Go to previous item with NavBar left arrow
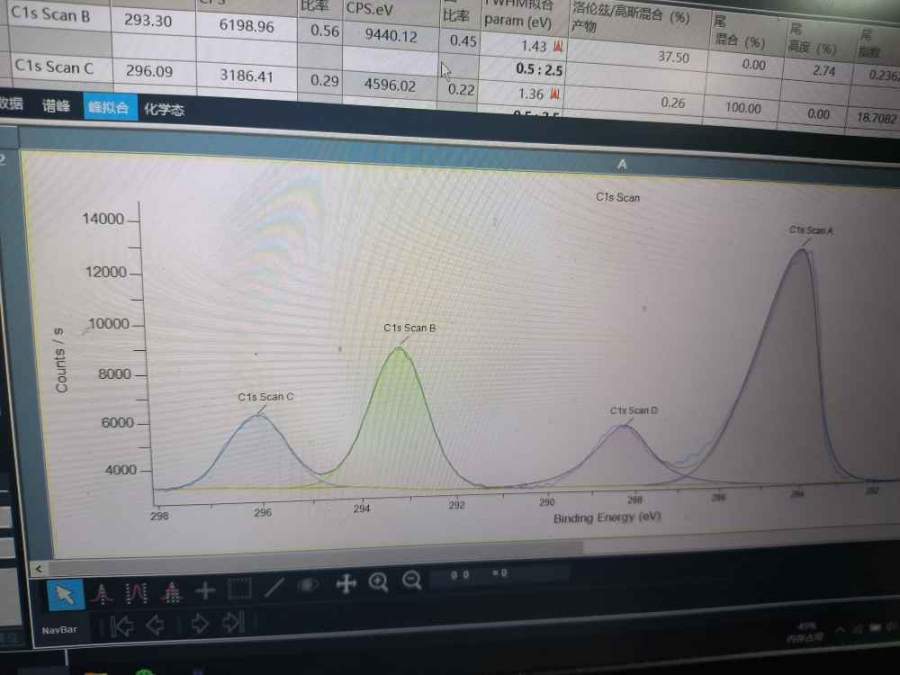The image size is (900, 675). (156, 626)
